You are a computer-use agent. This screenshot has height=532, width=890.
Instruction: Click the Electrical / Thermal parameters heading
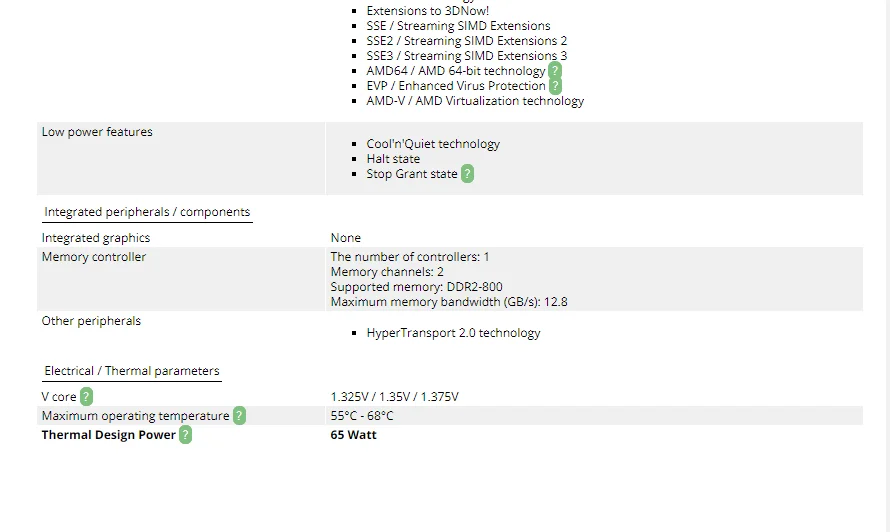point(131,371)
